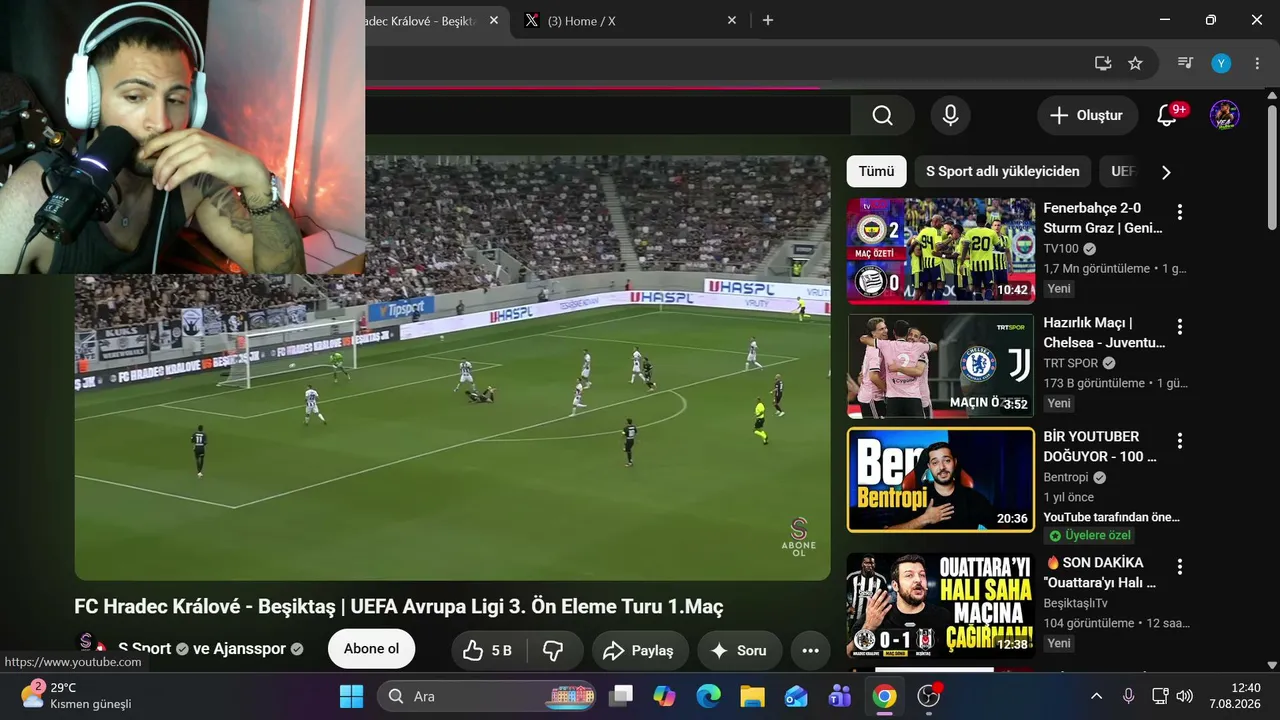1280x720 pixels.
Task: Open the YouTube account avatar menu
Action: [x=1225, y=116]
